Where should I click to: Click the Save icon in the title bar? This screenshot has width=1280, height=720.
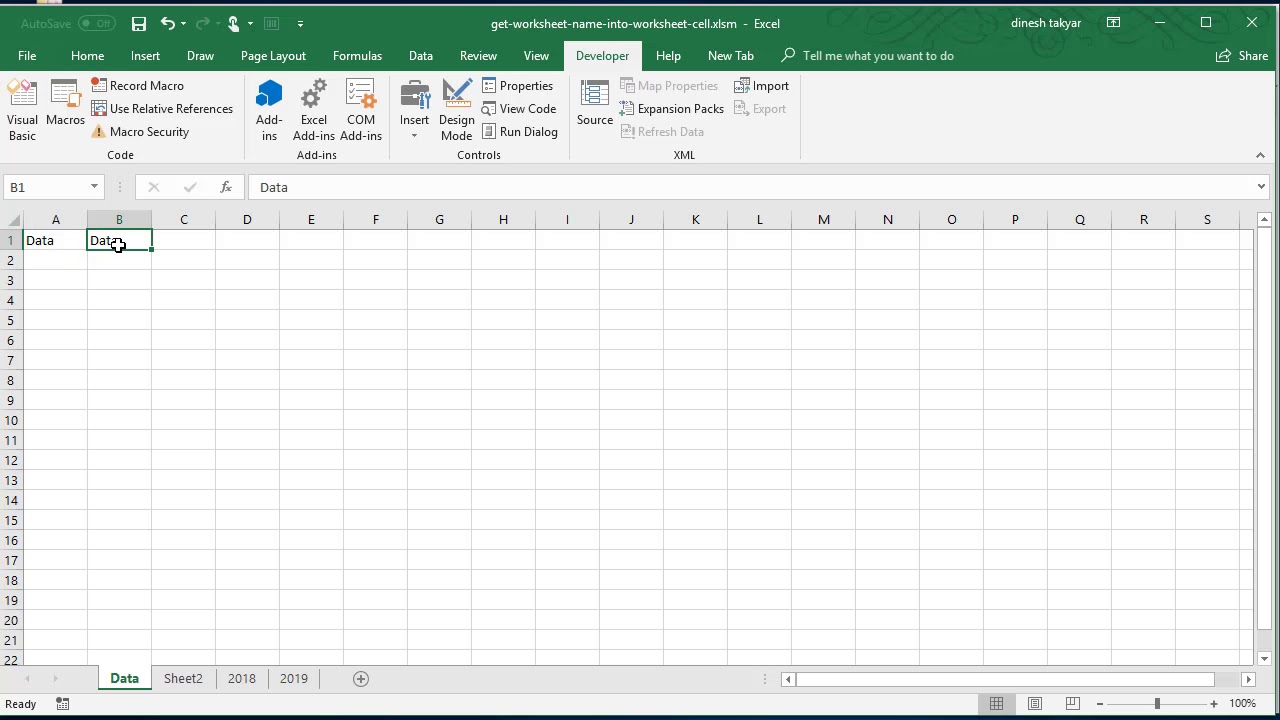(x=139, y=23)
